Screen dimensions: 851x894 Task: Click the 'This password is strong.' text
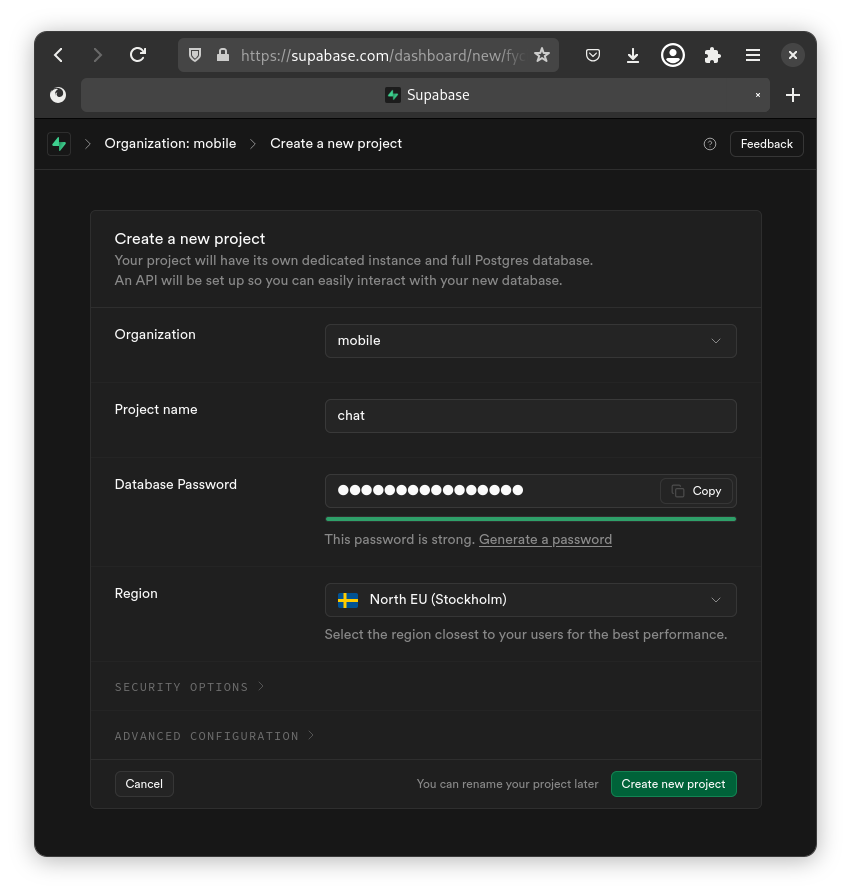[400, 539]
